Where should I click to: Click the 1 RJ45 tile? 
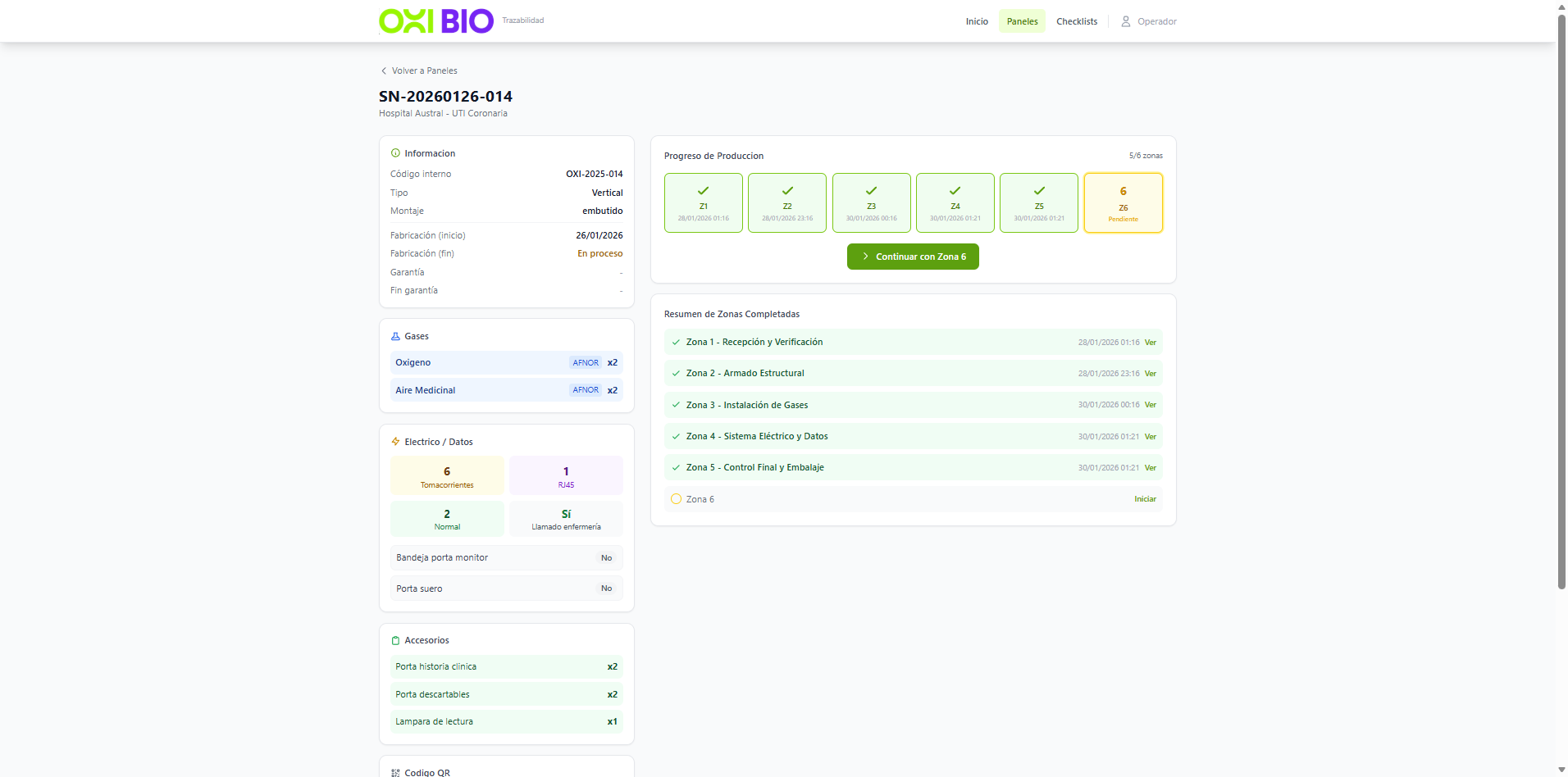tap(566, 476)
